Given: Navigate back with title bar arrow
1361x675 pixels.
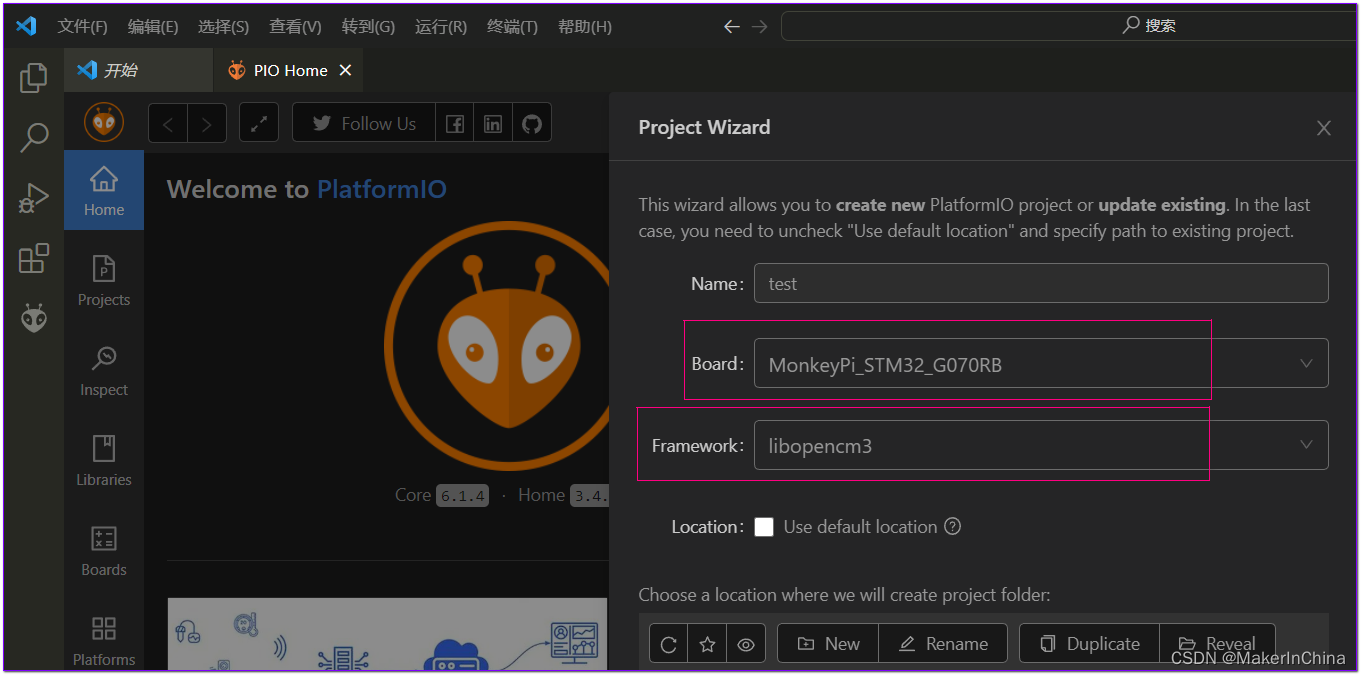Looking at the screenshot, I should pos(732,27).
